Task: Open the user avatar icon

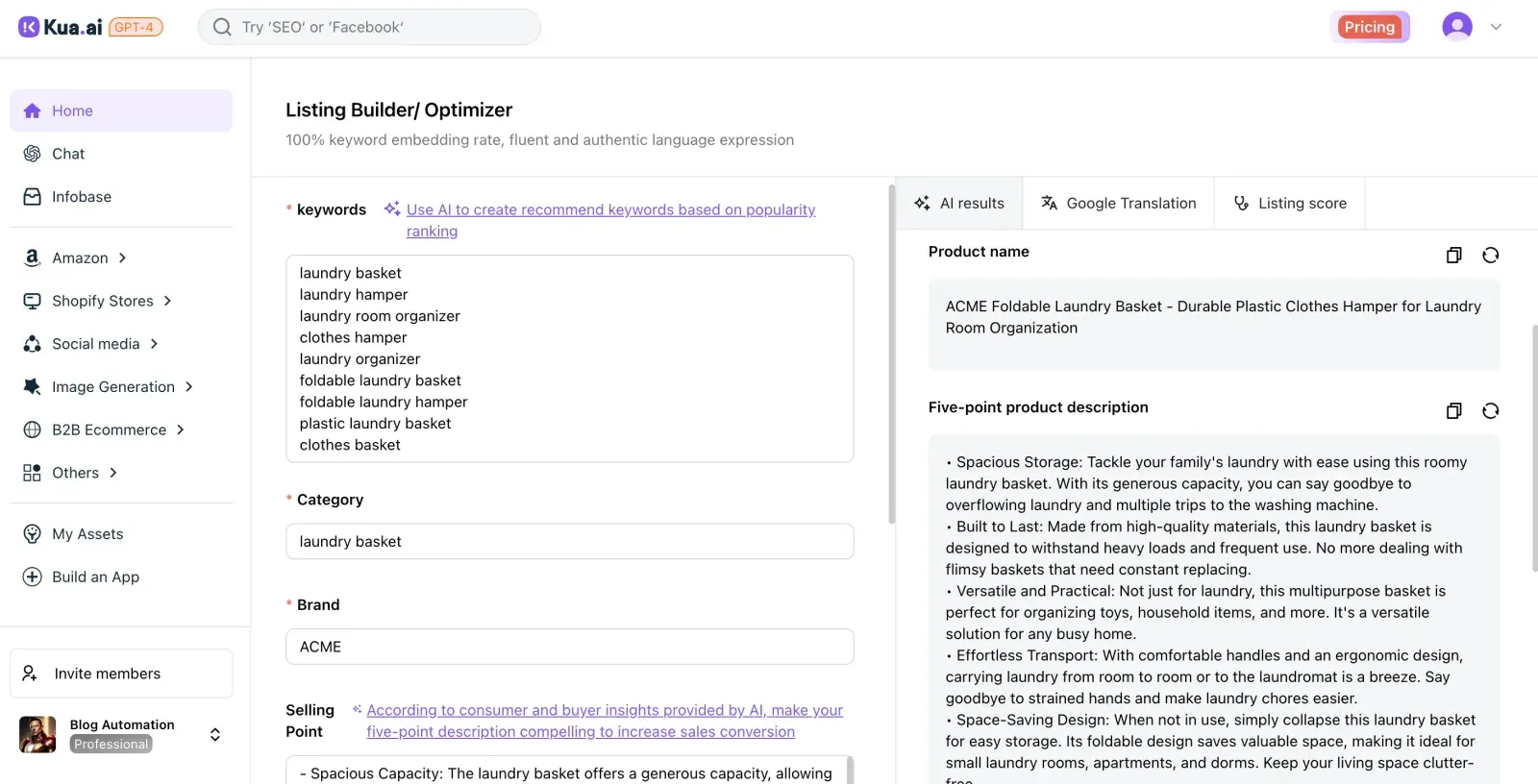Action: tap(1457, 27)
